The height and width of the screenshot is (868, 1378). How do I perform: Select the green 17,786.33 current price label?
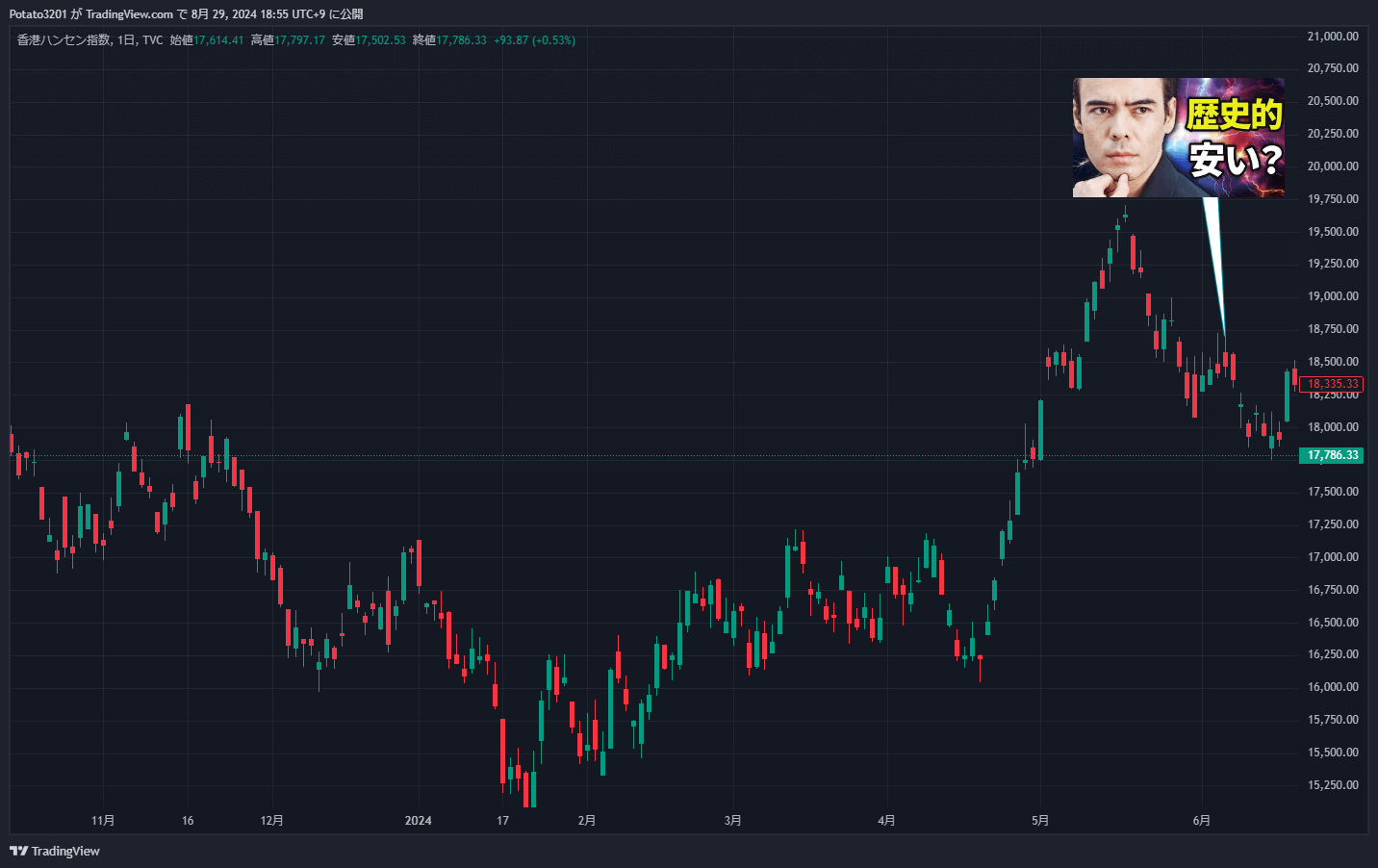point(1332,455)
